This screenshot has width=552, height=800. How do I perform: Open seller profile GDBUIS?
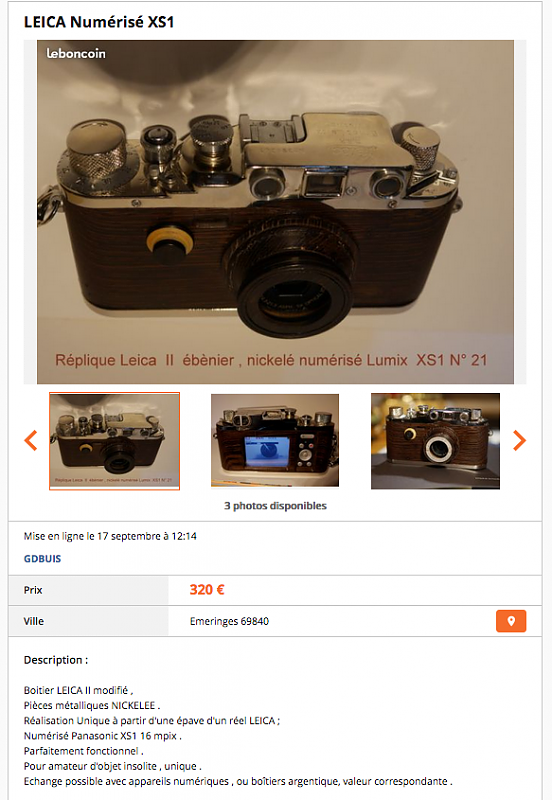[42, 559]
